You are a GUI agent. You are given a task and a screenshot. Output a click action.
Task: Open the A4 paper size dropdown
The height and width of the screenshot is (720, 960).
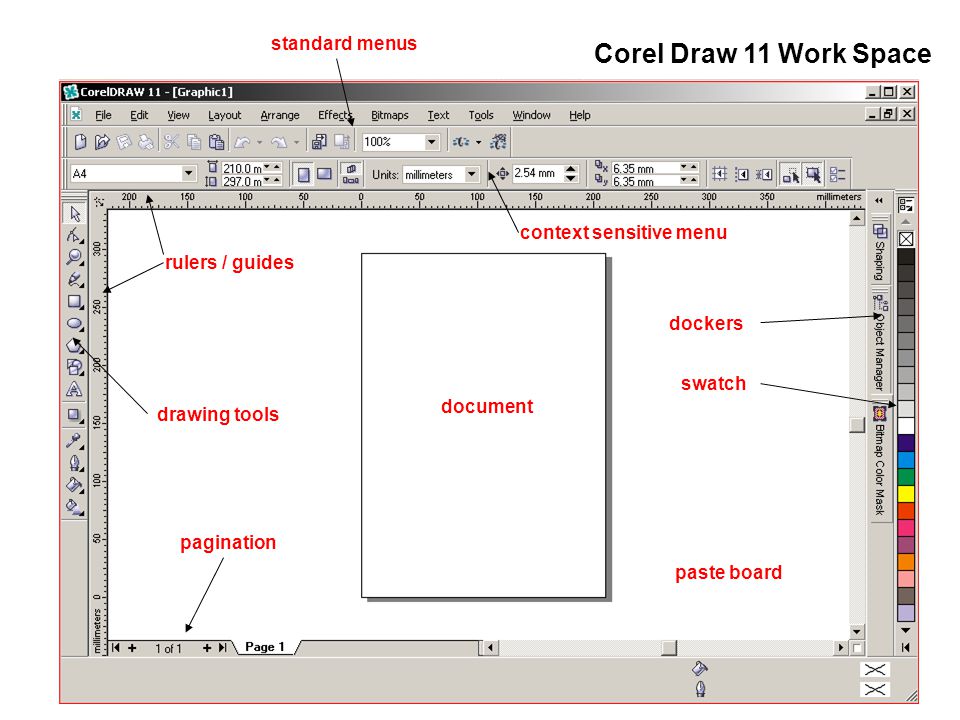pos(189,174)
